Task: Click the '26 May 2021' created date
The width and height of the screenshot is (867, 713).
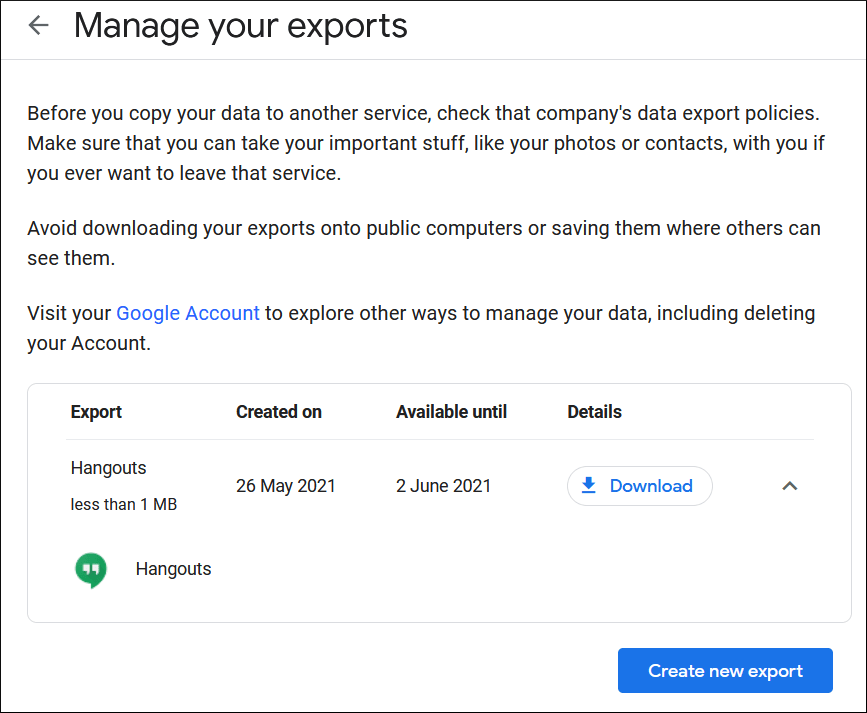Action: coord(286,486)
